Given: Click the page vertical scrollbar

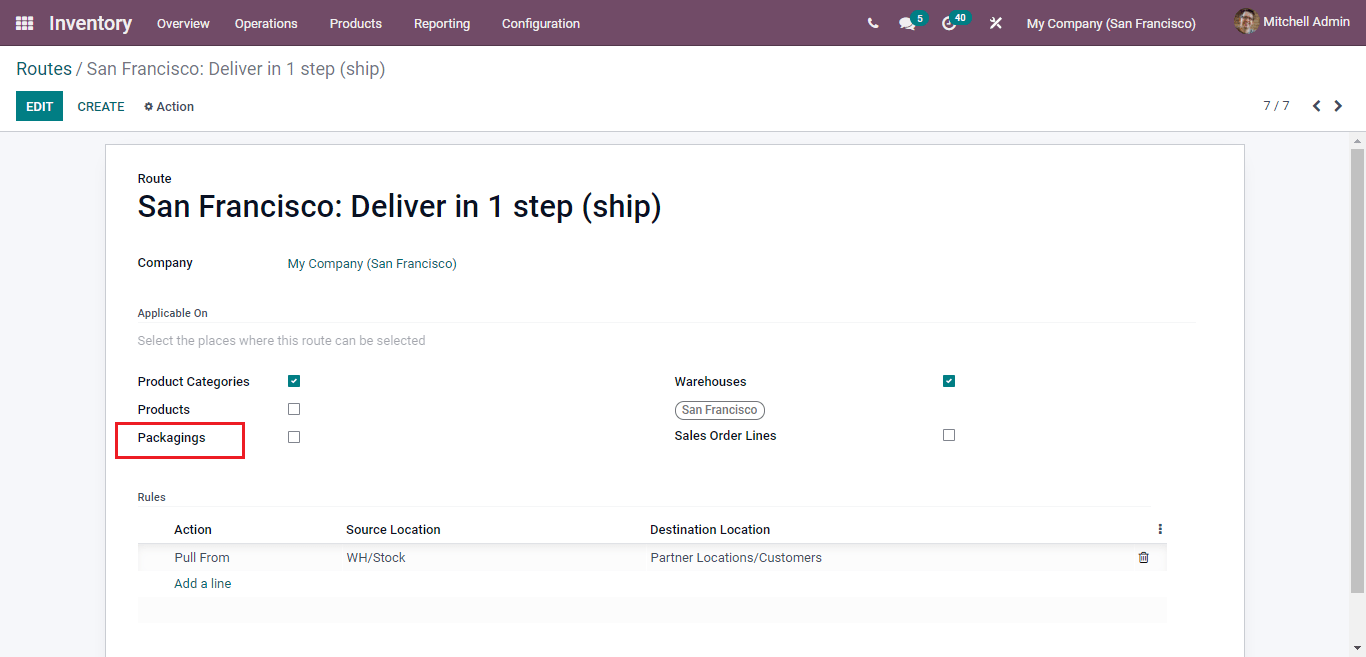Looking at the screenshot, I should [1357, 370].
